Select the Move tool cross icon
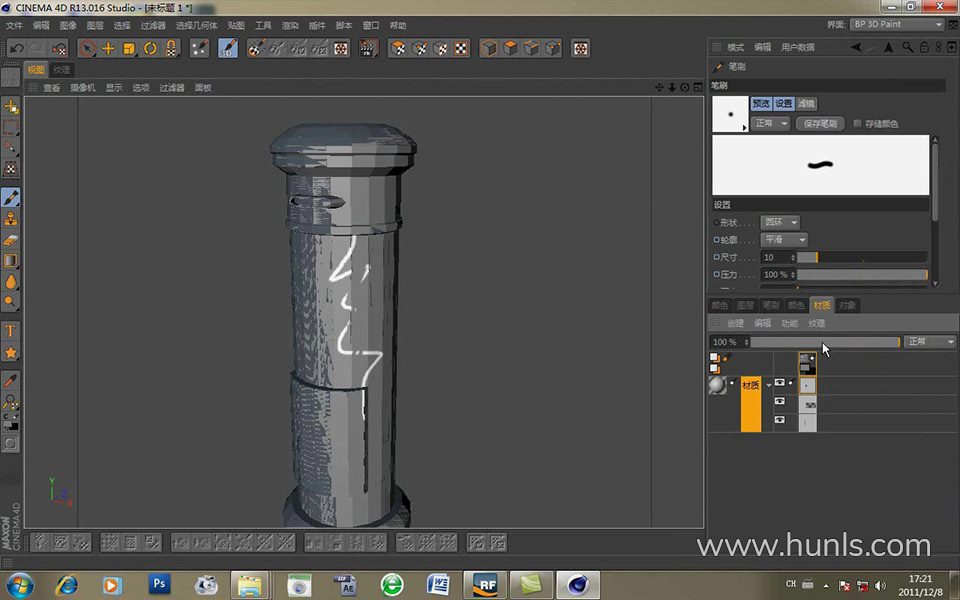The image size is (960, 600). [108, 48]
